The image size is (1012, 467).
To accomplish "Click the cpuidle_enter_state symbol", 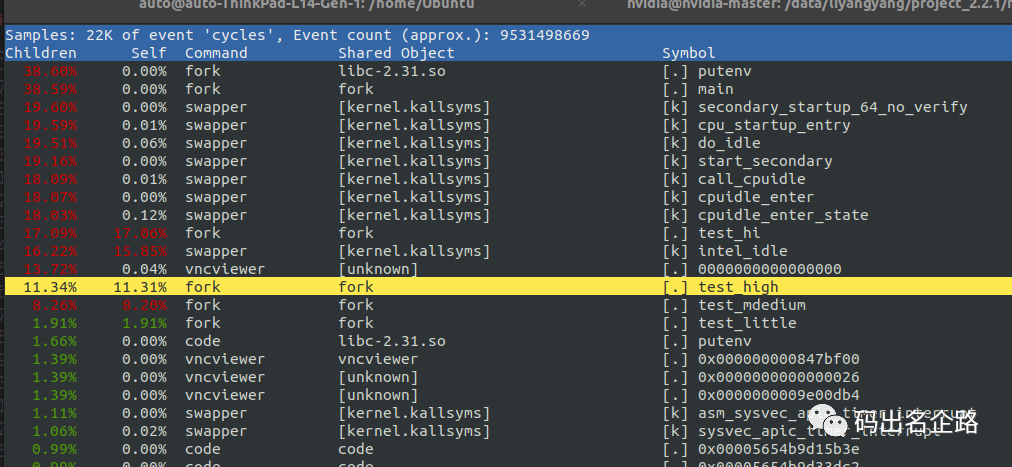I will pyautogui.click(x=783, y=215).
